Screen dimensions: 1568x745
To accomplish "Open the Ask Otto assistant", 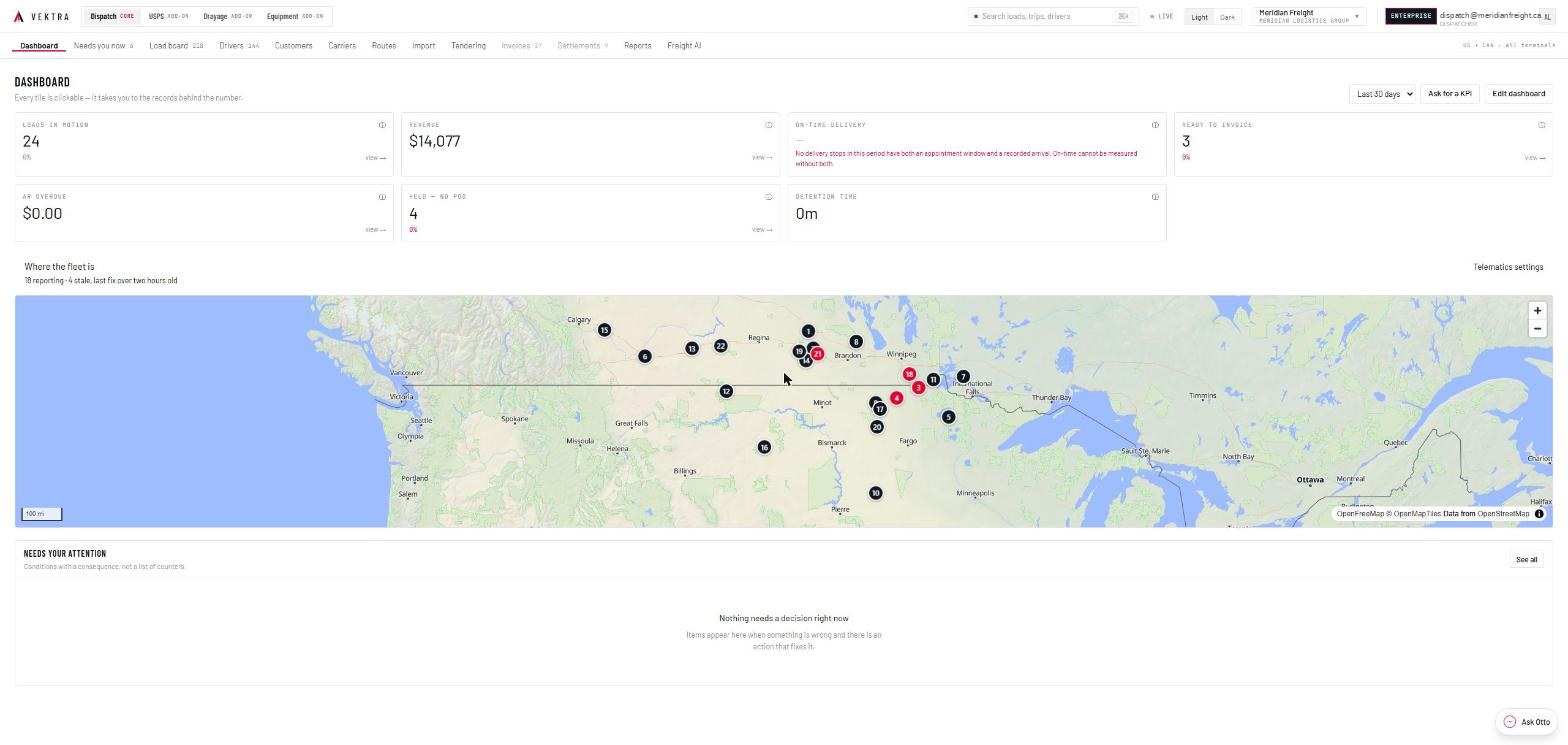I will click(x=1527, y=722).
